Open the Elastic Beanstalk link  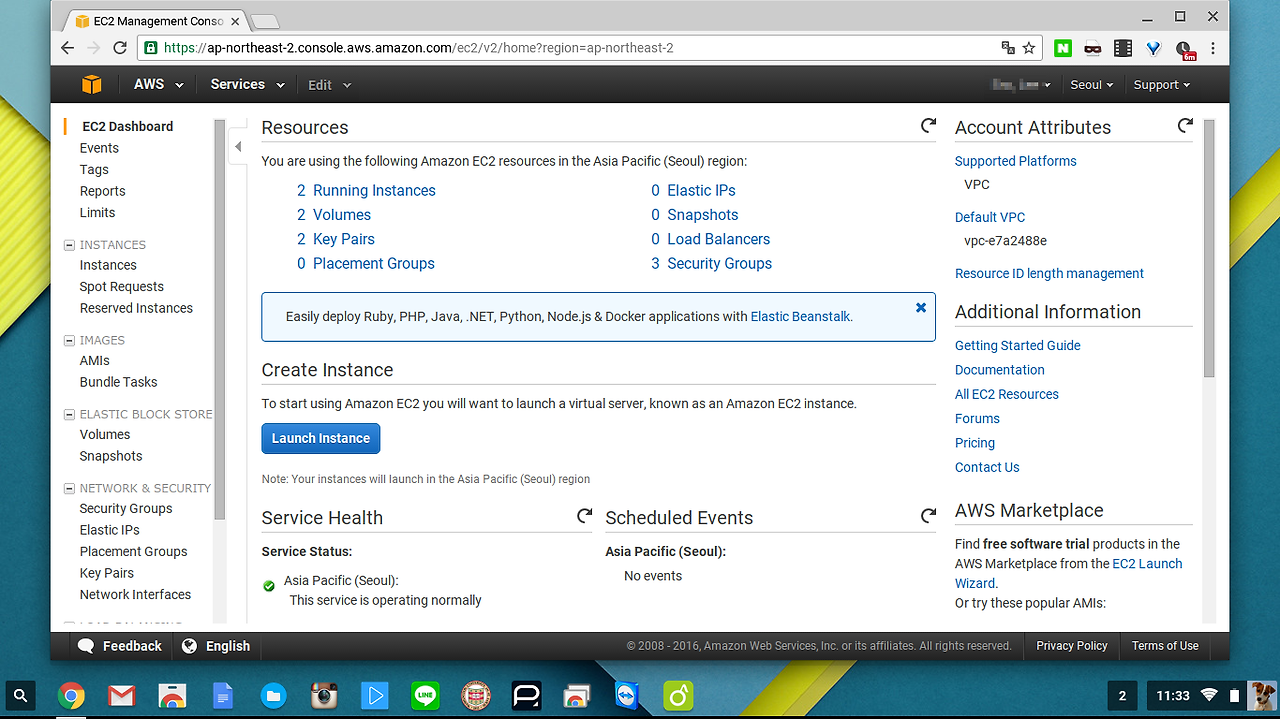pos(800,317)
